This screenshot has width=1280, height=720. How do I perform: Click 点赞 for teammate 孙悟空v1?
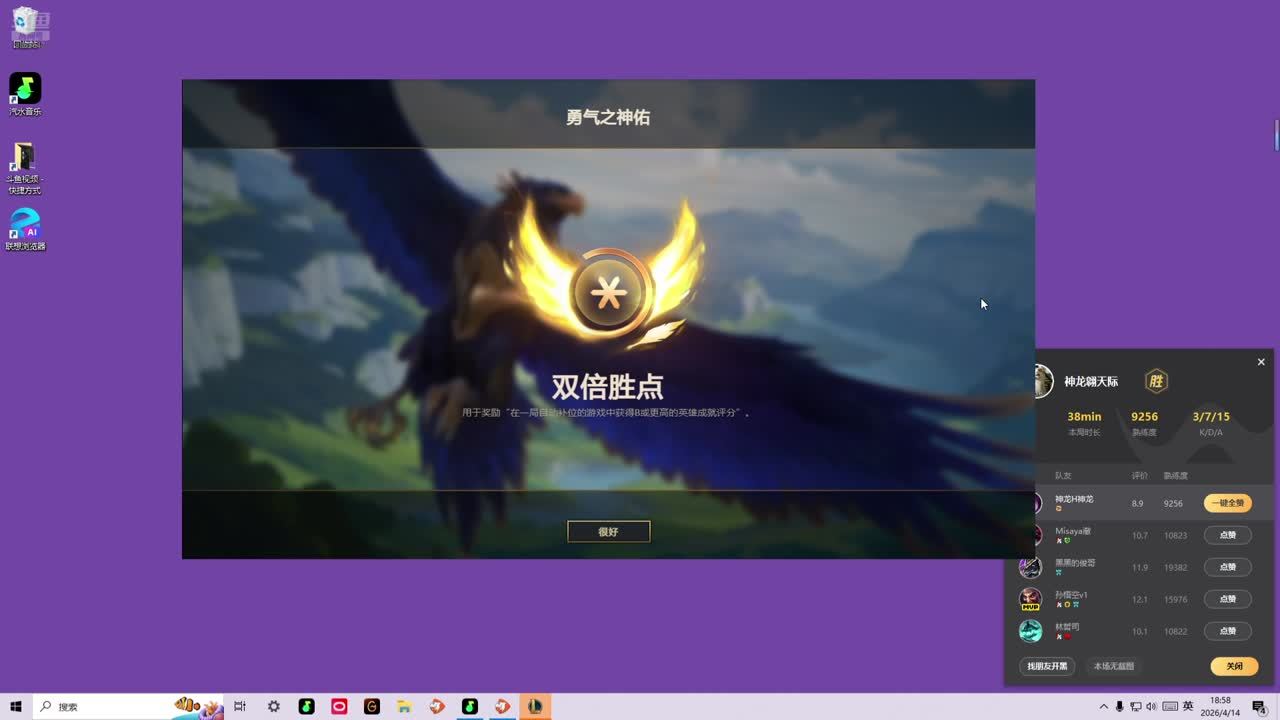(x=1227, y=599)
